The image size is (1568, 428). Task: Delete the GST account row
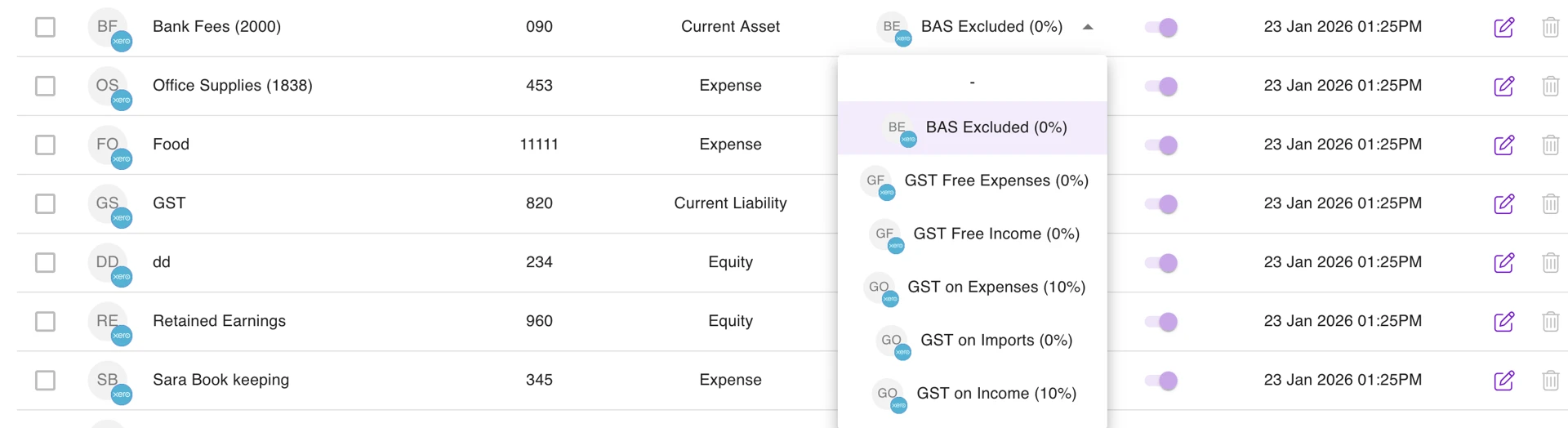click(1550, 203)
